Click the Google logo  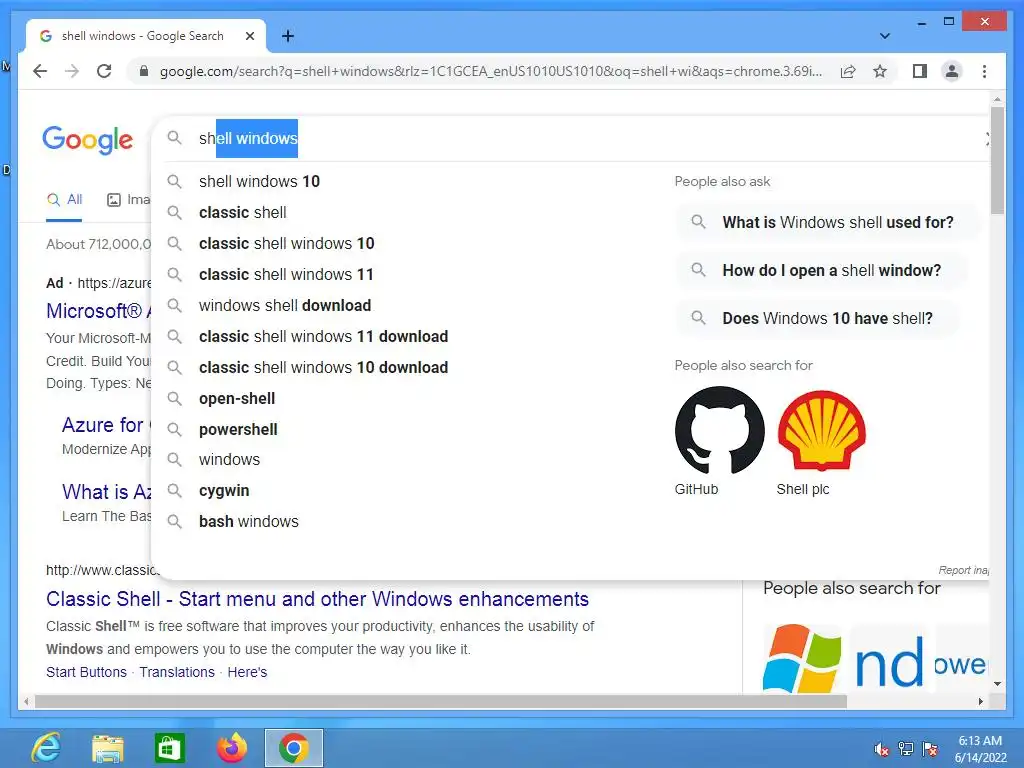point(88,140)
